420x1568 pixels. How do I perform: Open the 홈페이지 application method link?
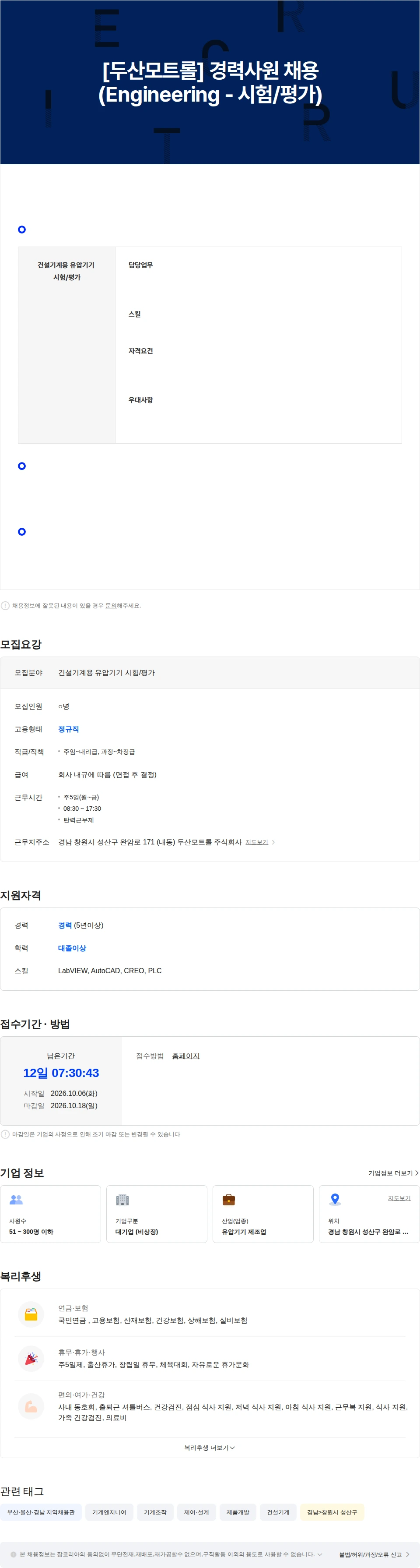click(186, 1056)
